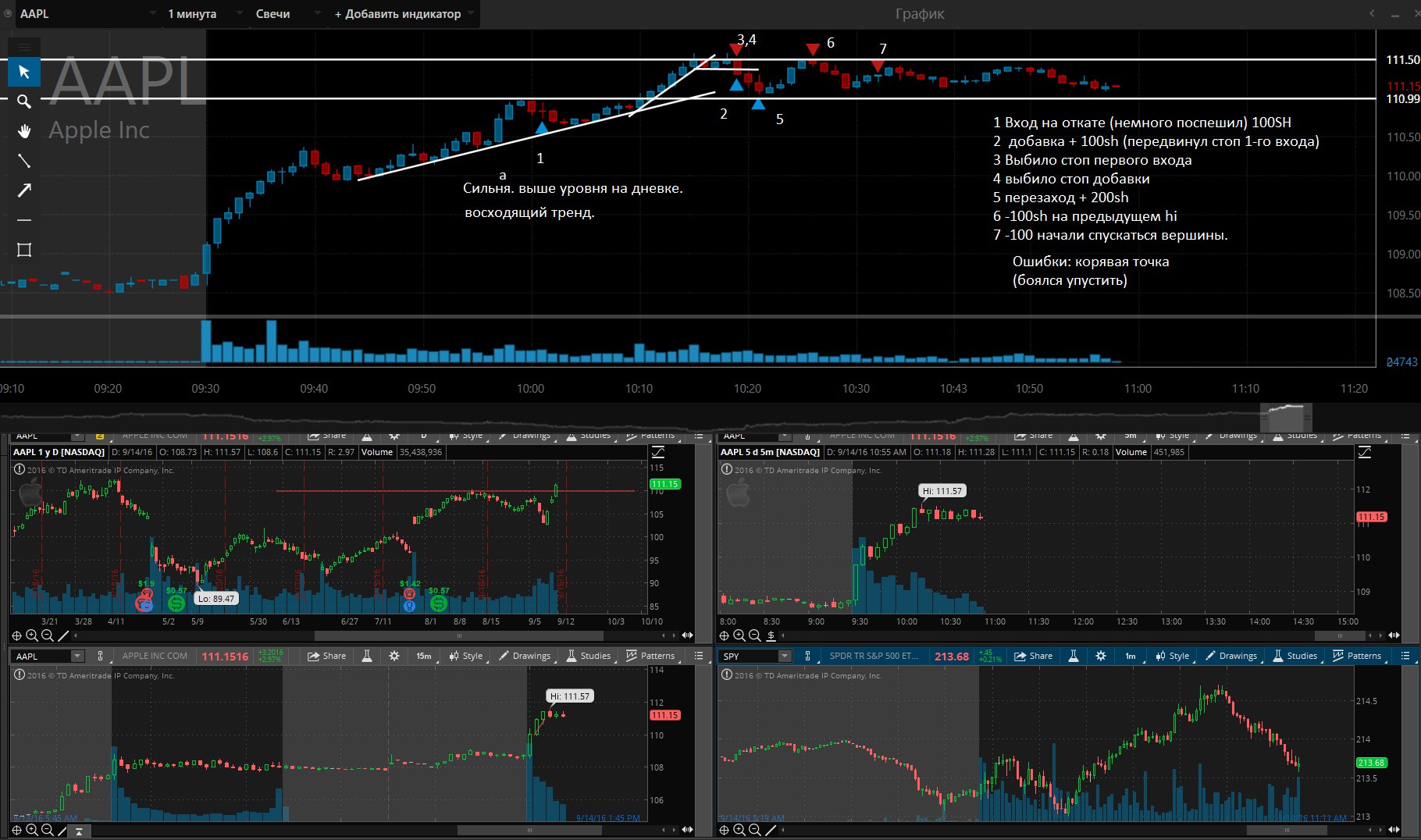Screen dimensions: 1421x840
Task: Open Style menu in AAPL 15m chart
Action: [465, 656]
